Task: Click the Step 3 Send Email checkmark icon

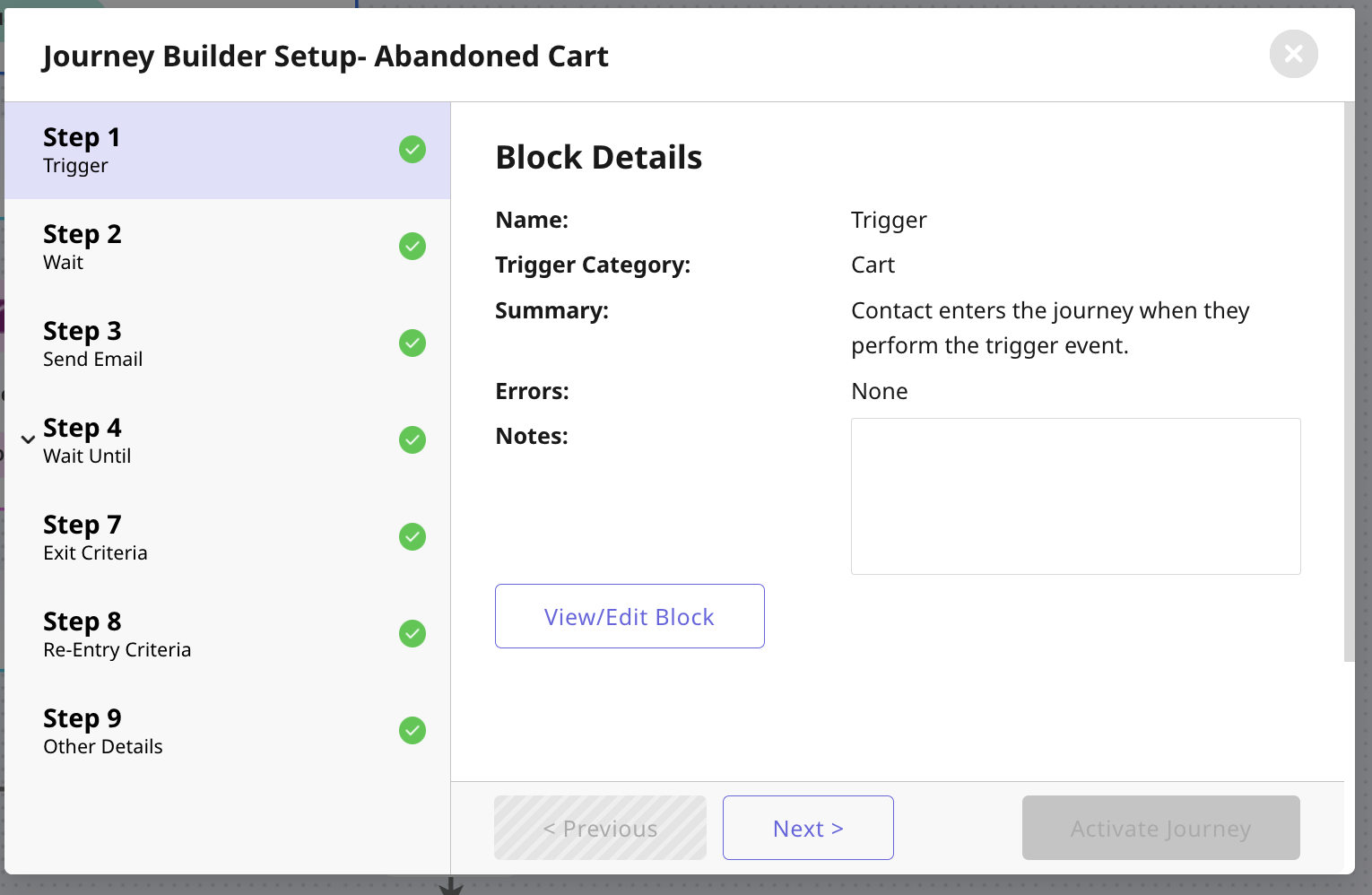Action: 412,343
